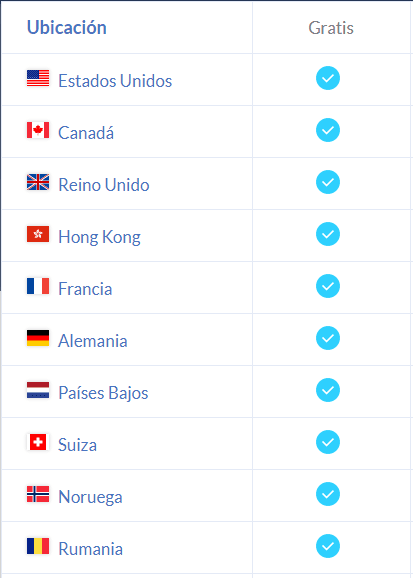The image size is (418, 578).
Task: Click the Hong Kong flag icon
Action: (x=38, y=234)
